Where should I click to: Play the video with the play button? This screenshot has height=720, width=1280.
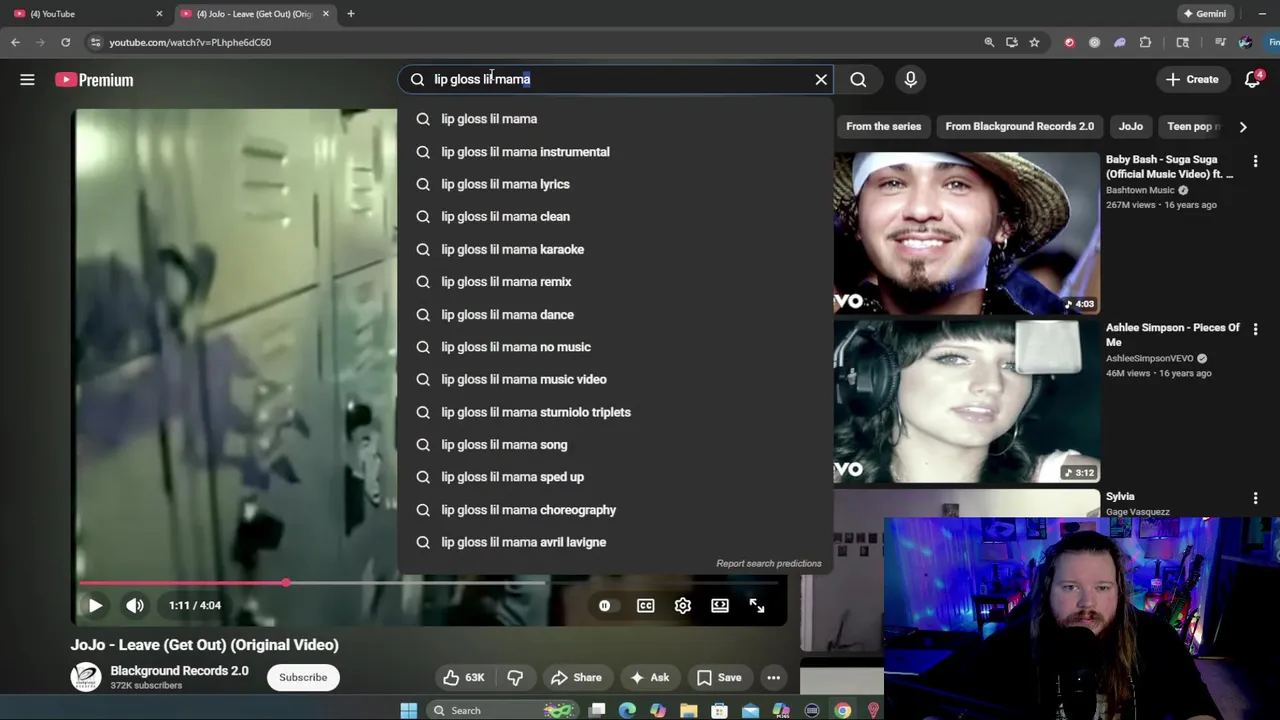[x=95, y=605]
